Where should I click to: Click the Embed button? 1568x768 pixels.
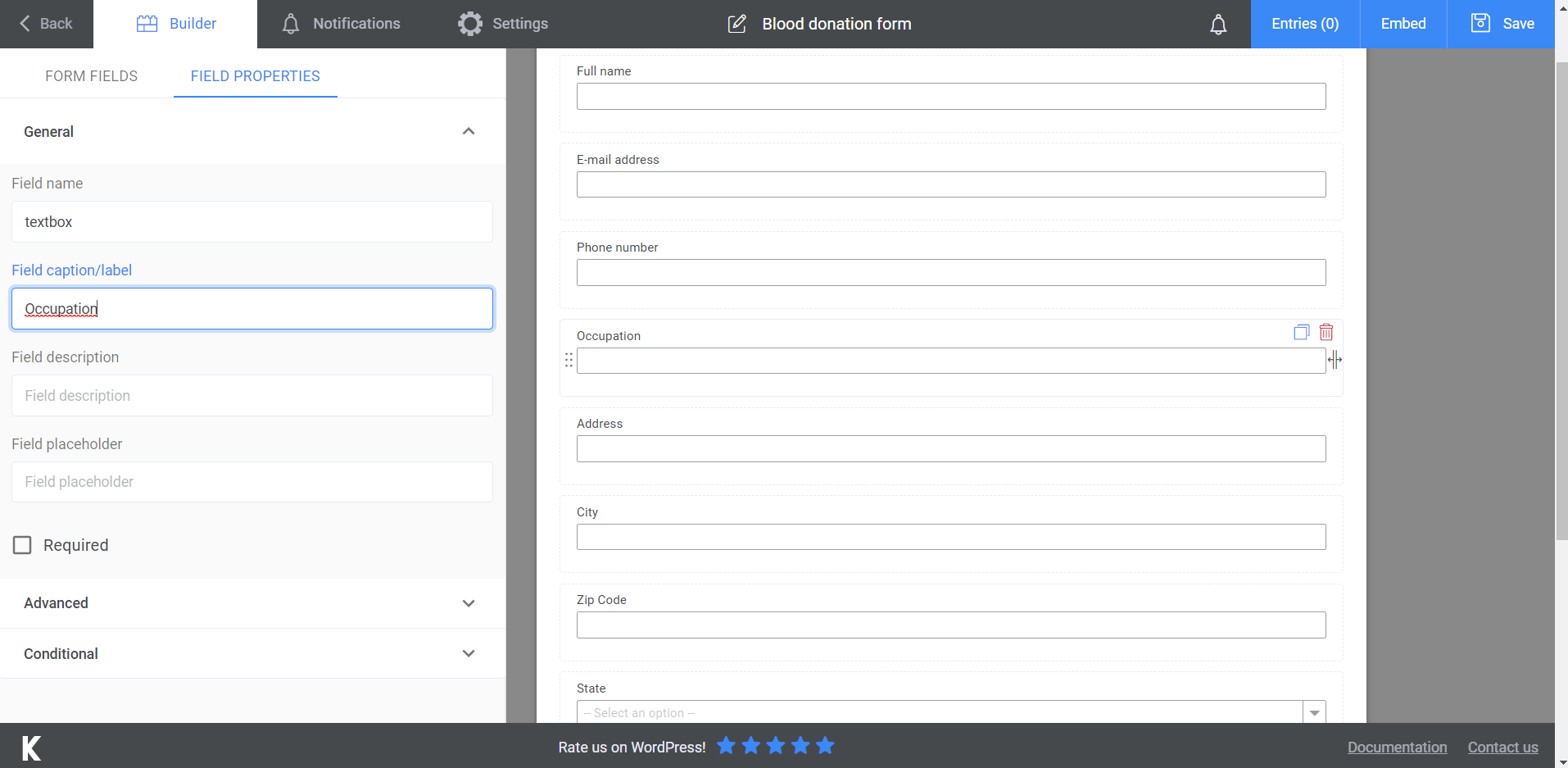1402,24
